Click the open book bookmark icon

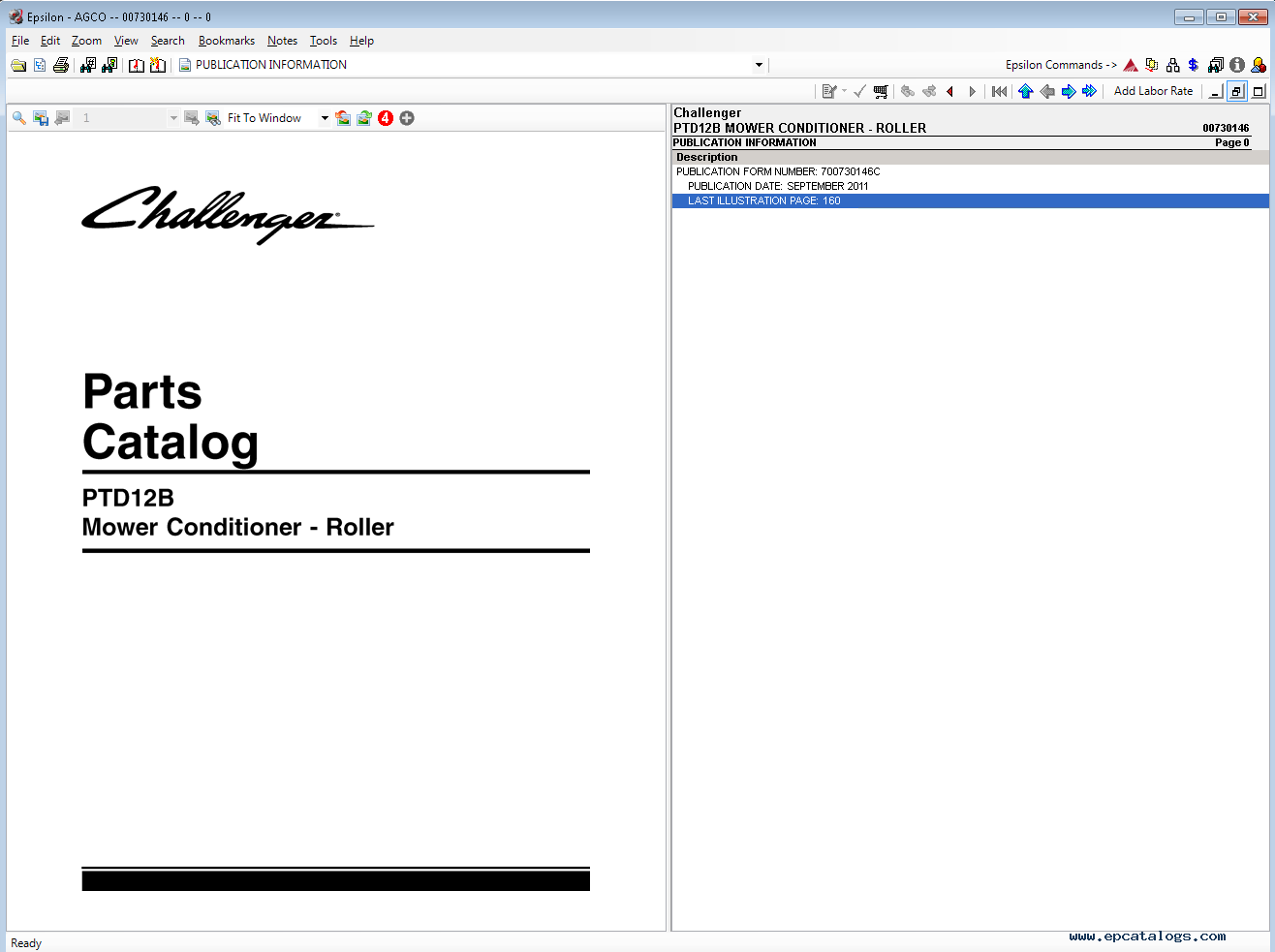137,65
